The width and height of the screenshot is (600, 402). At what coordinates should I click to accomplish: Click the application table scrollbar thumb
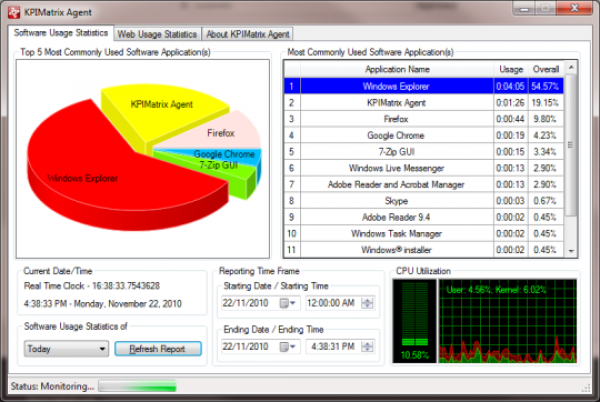[571, 145]
